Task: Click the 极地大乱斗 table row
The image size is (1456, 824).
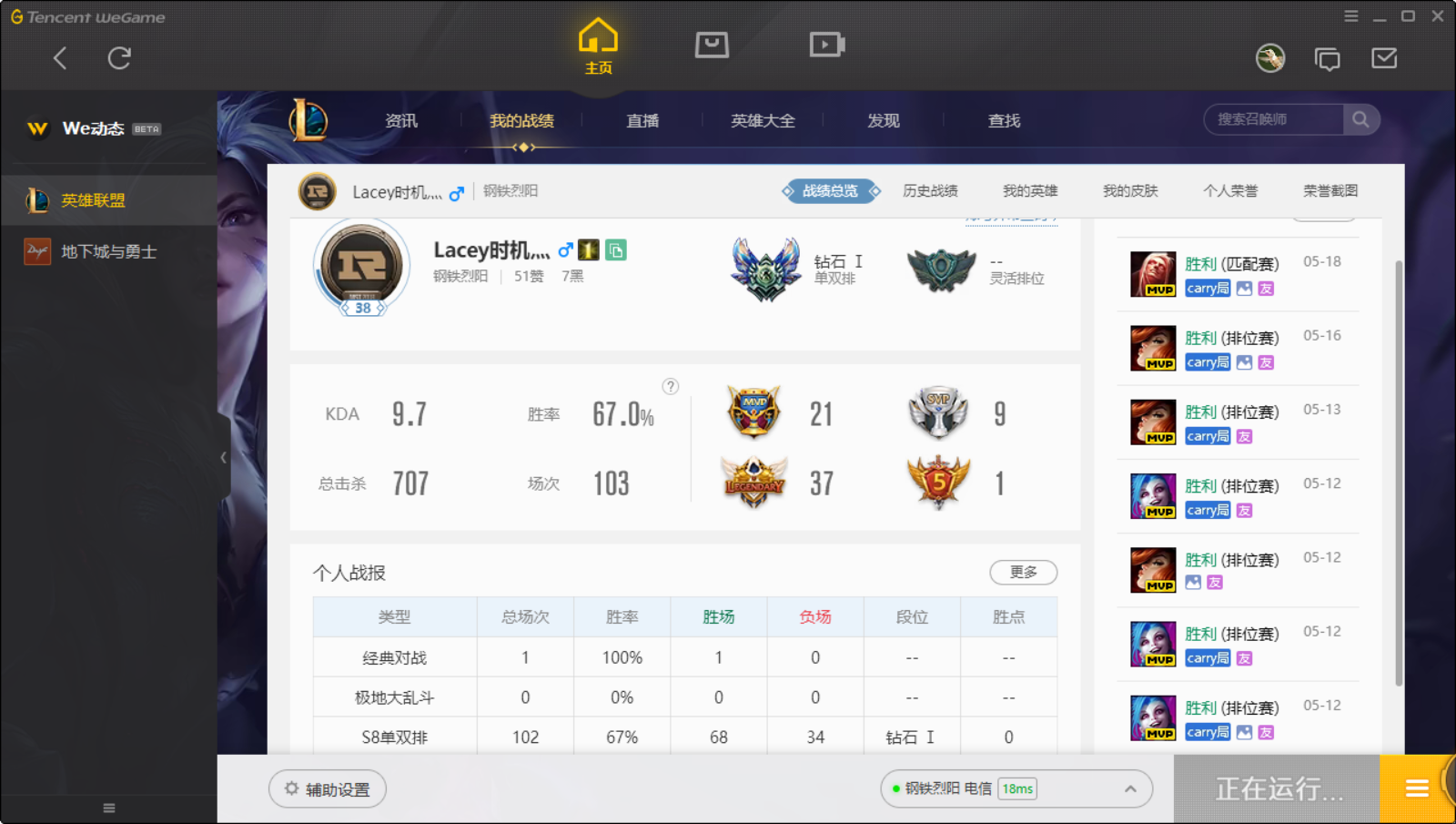Action: click(x=685, y=697)
